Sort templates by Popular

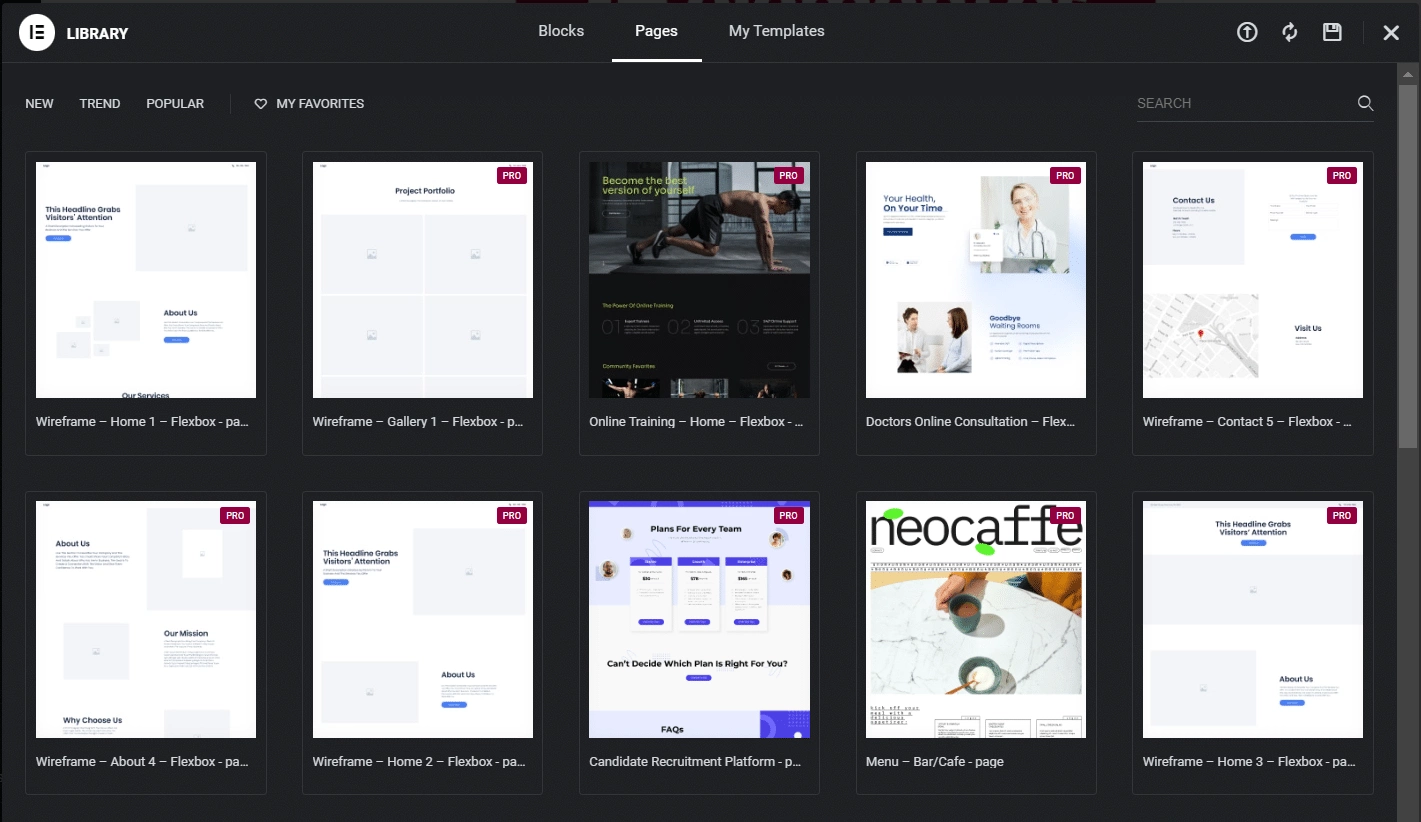[175, 104]
